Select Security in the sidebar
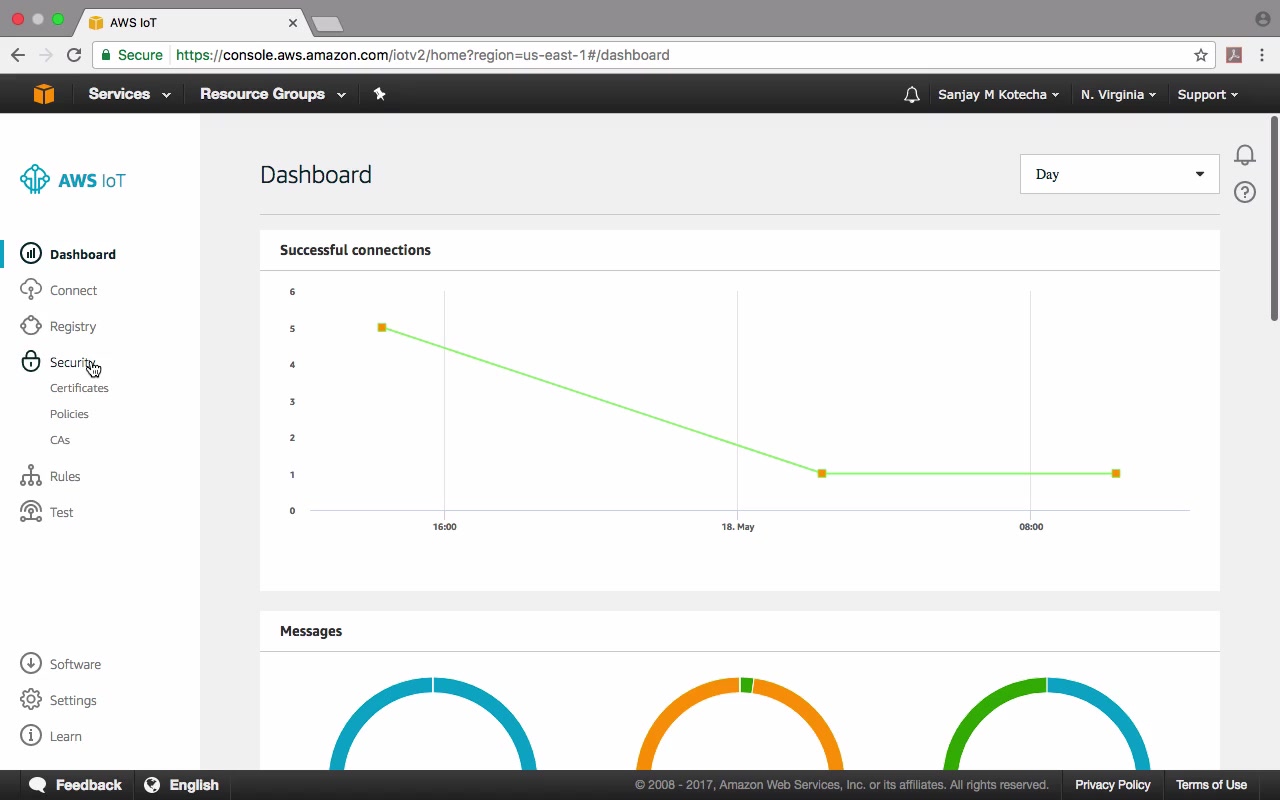Image resolution: width=1280 pixels, height=800 pixels. click(x=74, y=362)
